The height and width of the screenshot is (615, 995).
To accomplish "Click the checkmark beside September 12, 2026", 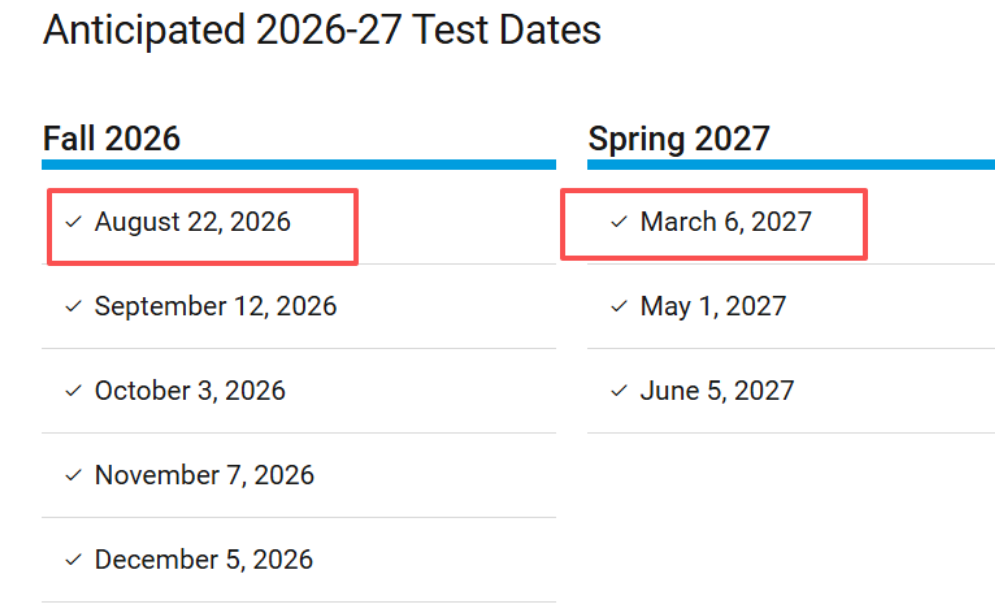I will 72,307.
